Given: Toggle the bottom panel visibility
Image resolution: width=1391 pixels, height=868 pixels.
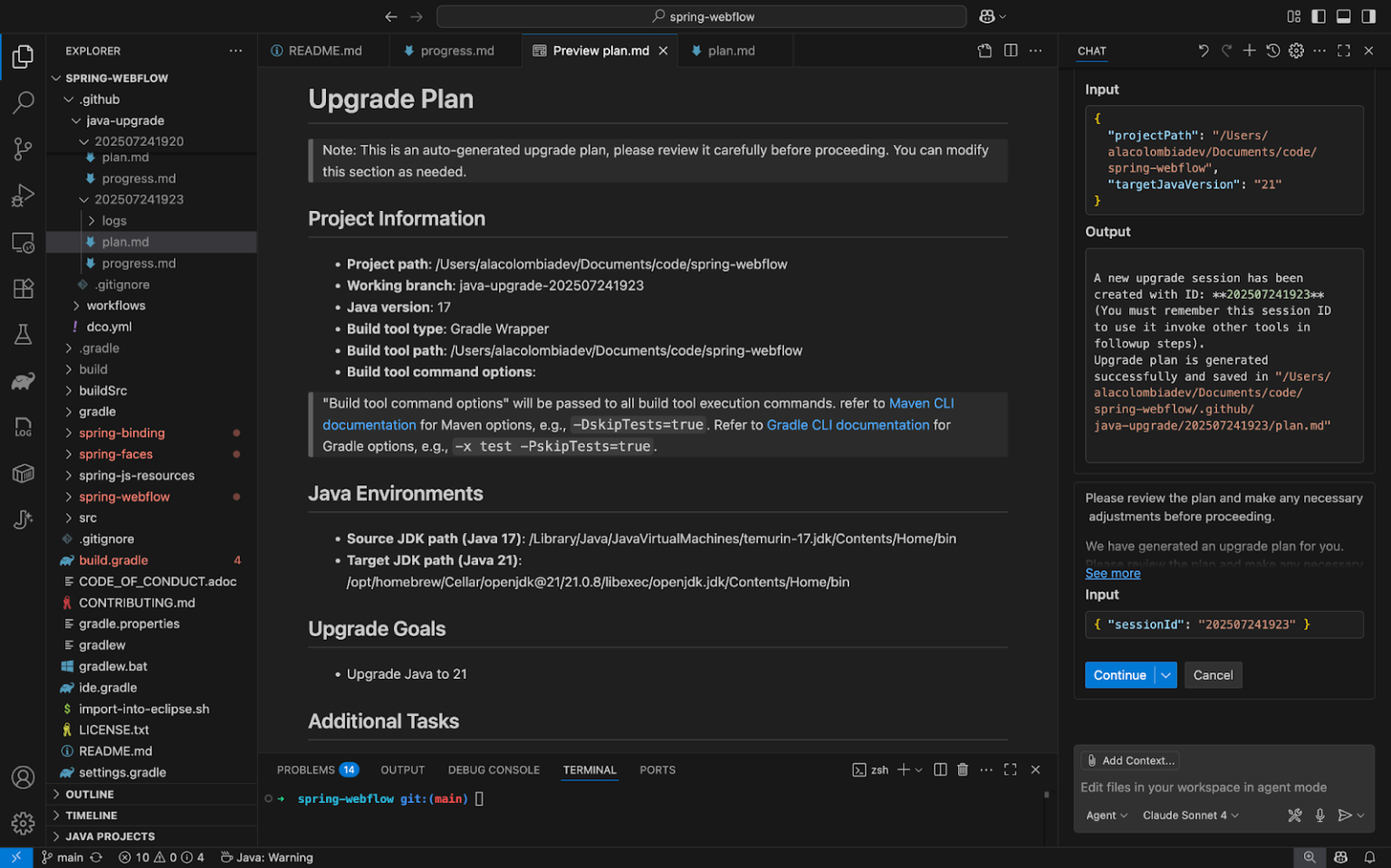Looking at the screenshot, I should tap(1344, 15).
